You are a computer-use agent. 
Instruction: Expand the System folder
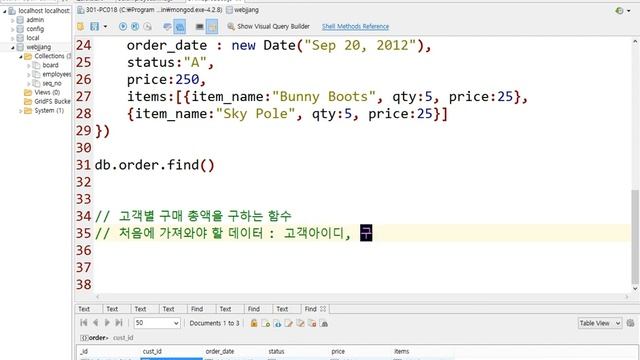(x=20, y=111)
